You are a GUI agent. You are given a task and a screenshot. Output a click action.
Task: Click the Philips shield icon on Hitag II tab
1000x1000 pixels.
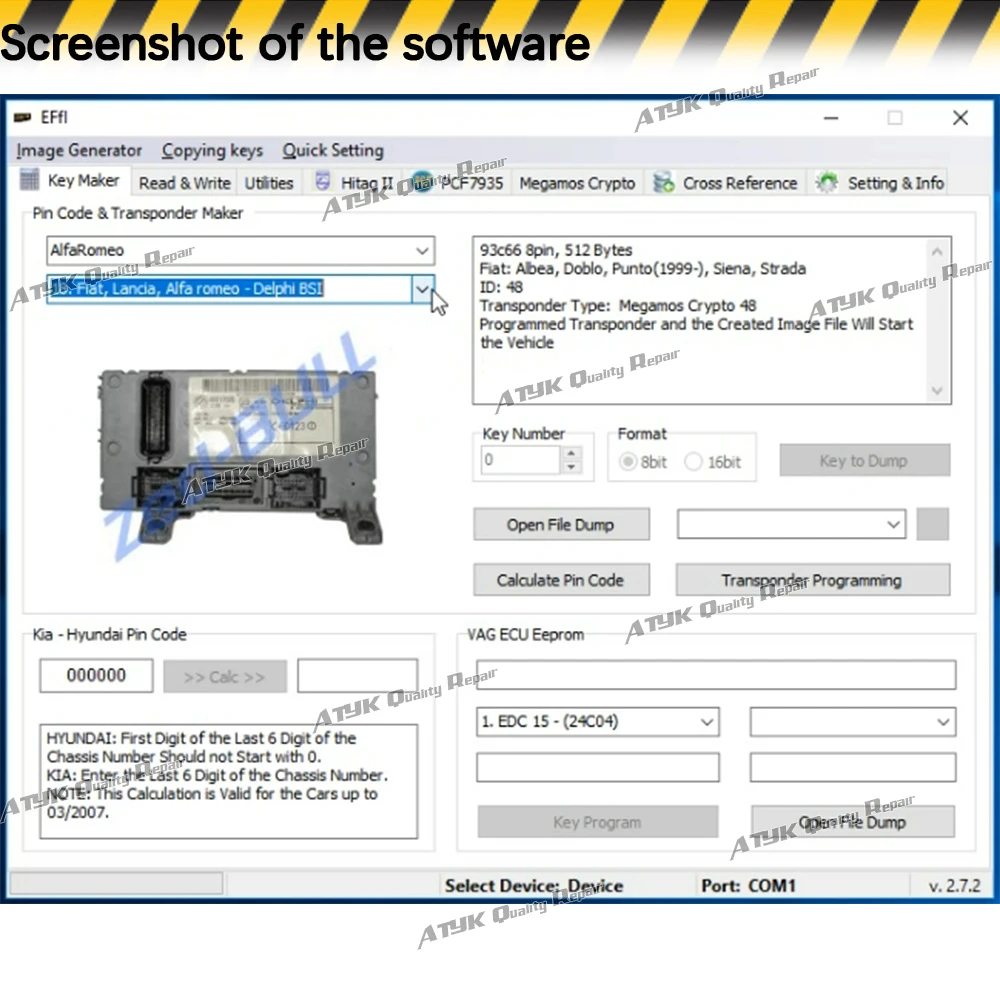tap(323, 182)
